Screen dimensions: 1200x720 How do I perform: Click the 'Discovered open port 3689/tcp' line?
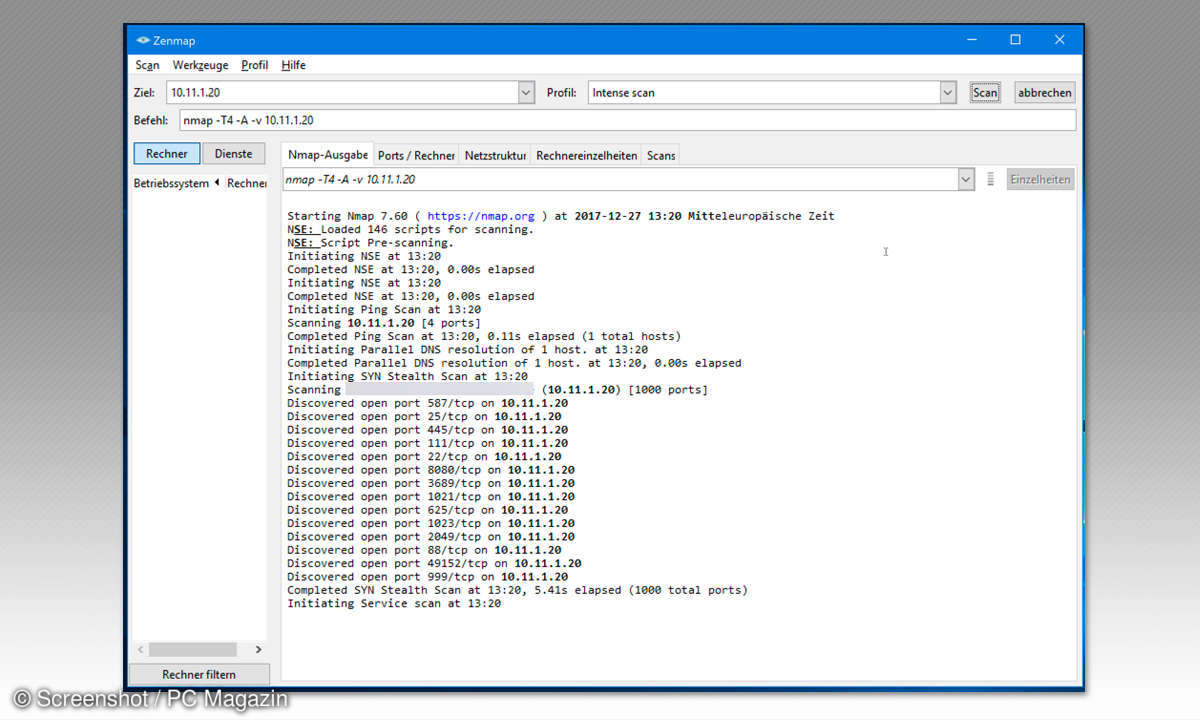pos(431,483)
